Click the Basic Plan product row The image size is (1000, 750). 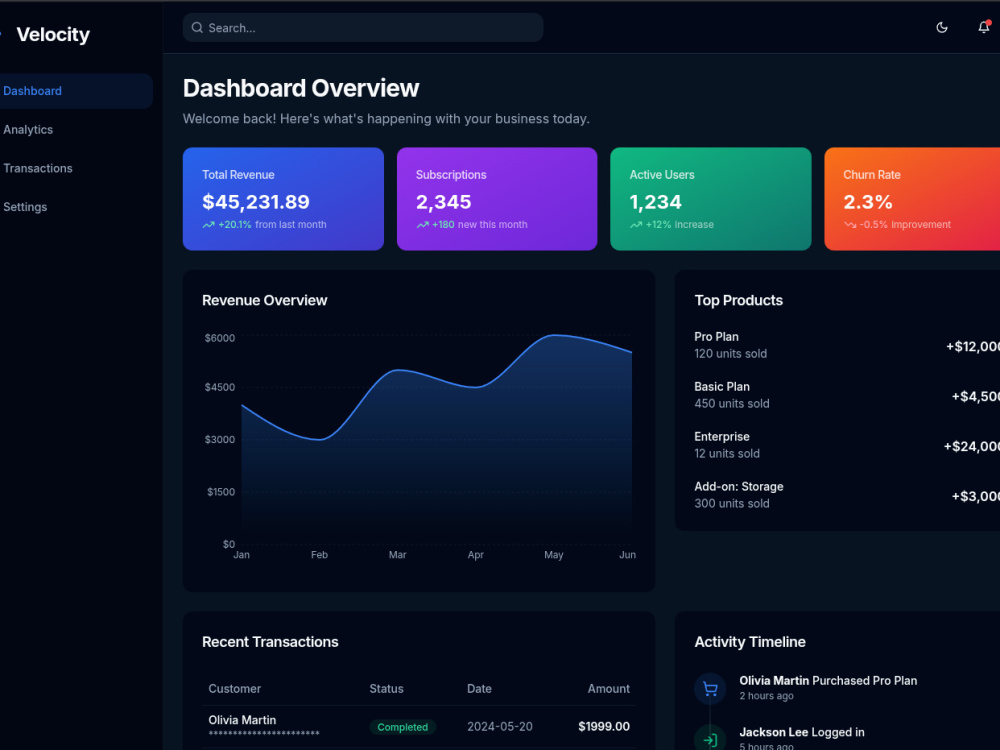click(847, 395)
